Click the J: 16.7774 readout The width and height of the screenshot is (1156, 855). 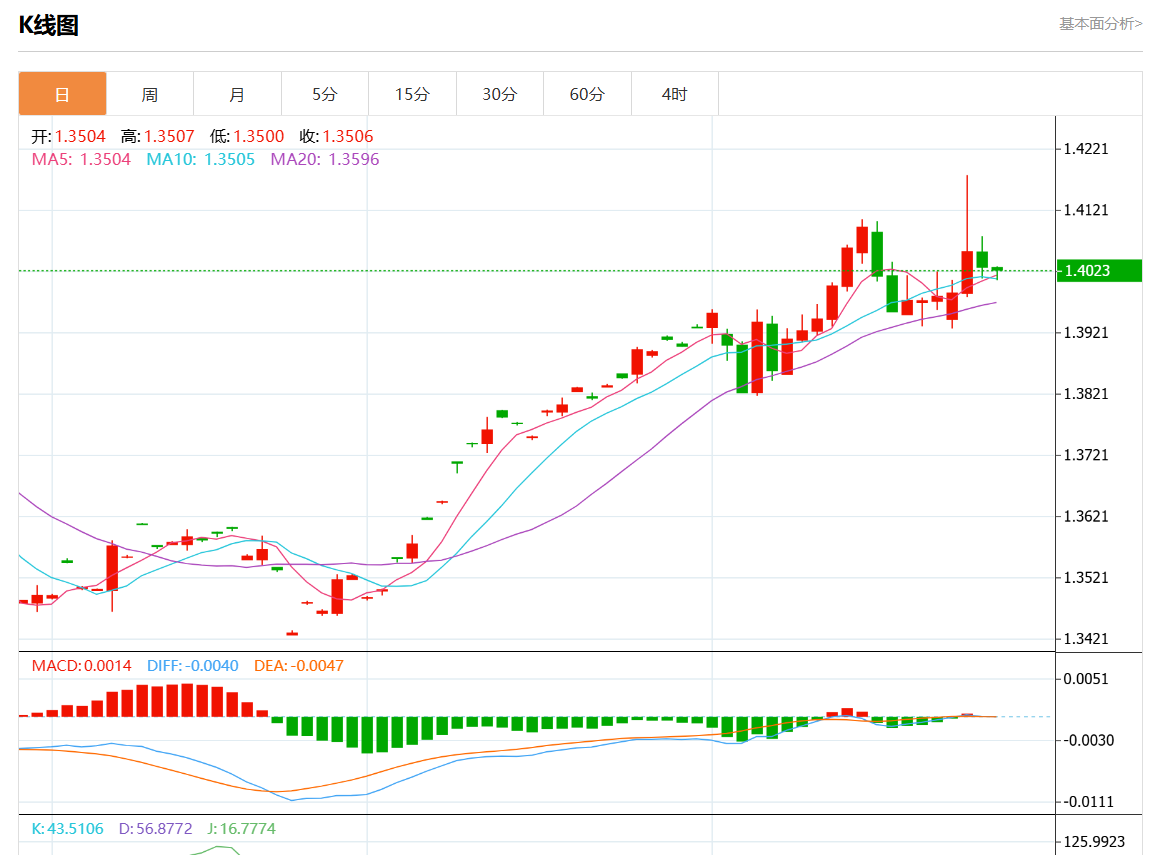click(x=241, y=828)
